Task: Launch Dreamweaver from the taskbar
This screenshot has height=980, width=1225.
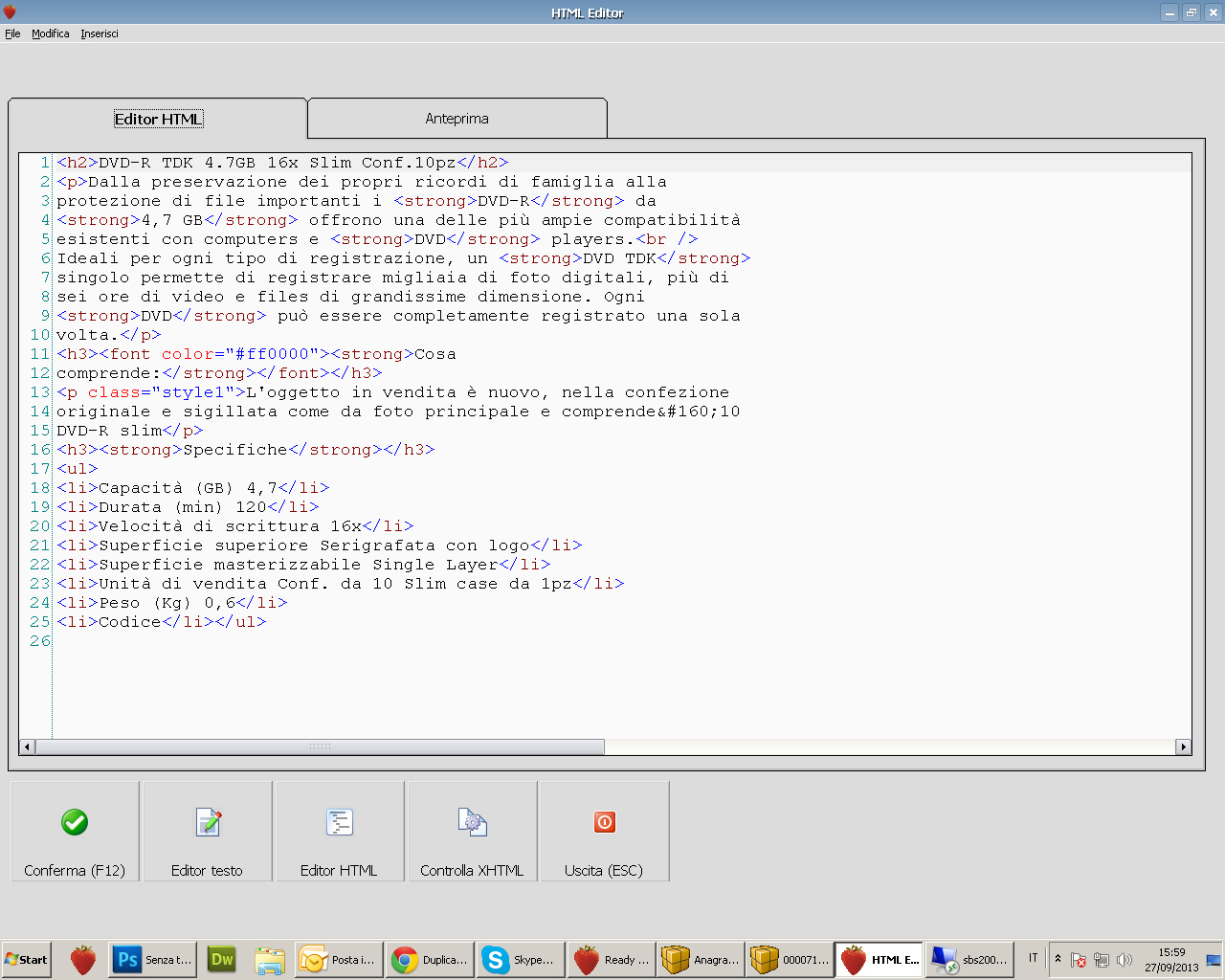Action: click(x=222, y=960)
